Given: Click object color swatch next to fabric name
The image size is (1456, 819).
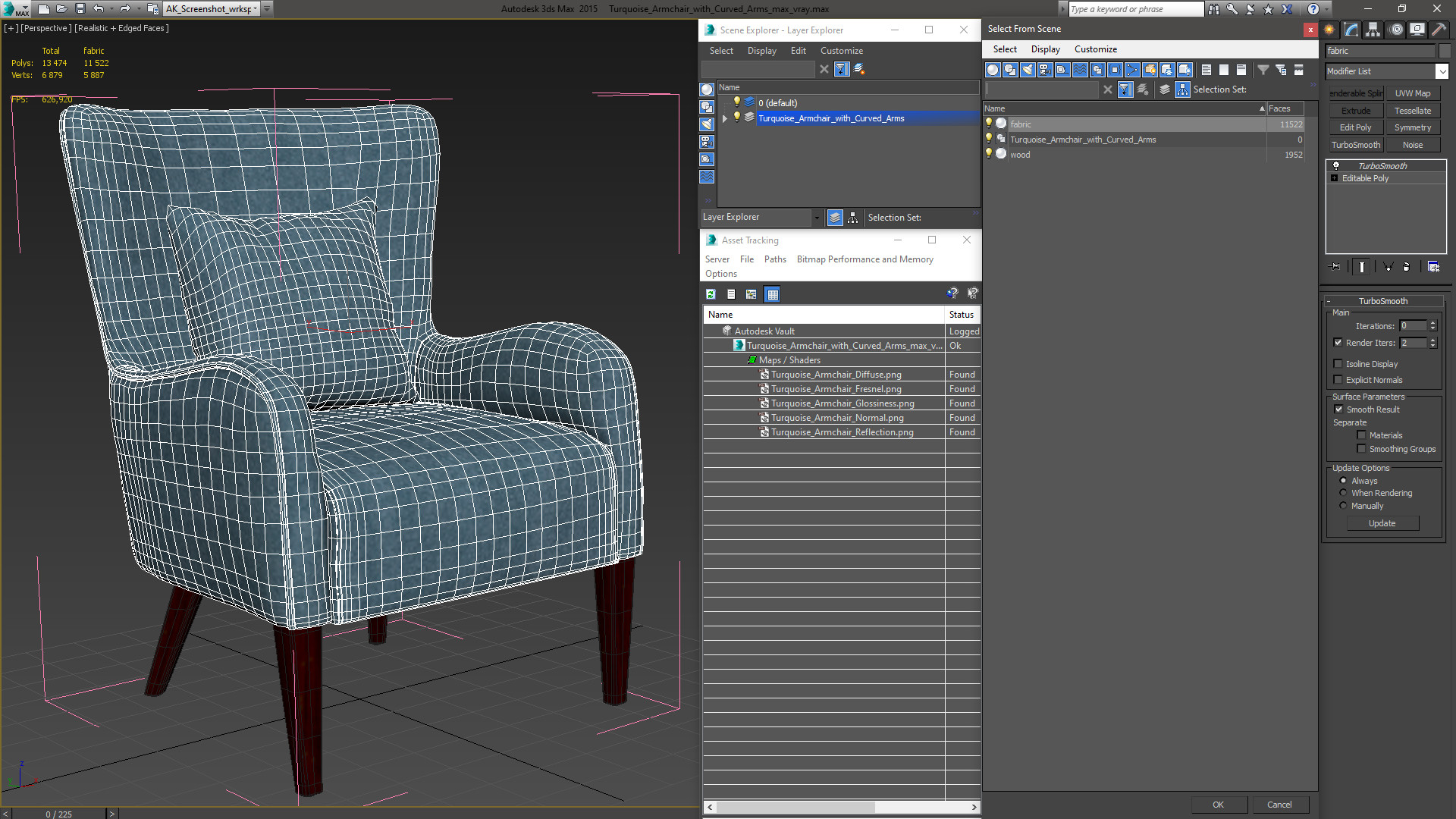Looking at the screenshot, I should point(1445,51).
